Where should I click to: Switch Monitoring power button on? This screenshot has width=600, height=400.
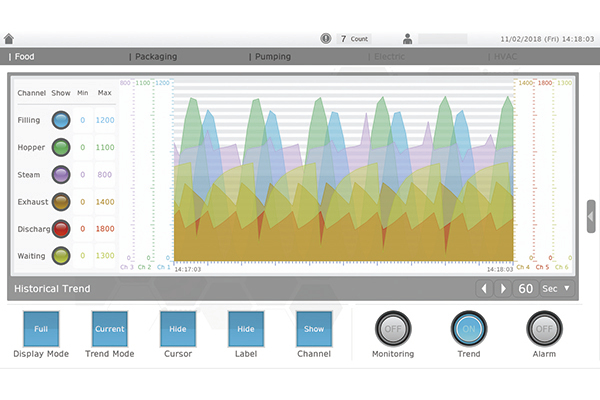[392, 328]
